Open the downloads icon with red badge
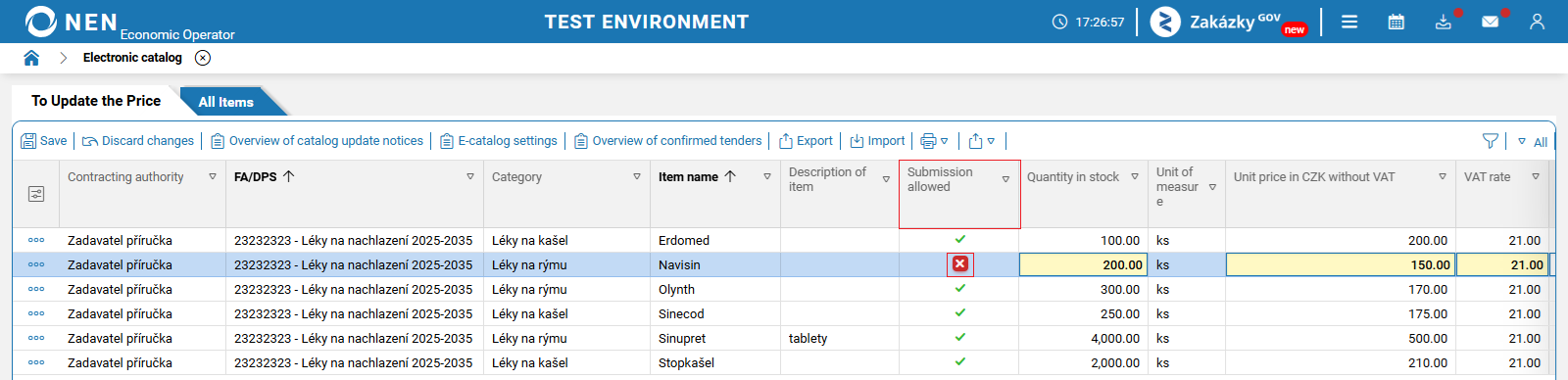This screenshot has width=1568, height=380. [1444, 22]
